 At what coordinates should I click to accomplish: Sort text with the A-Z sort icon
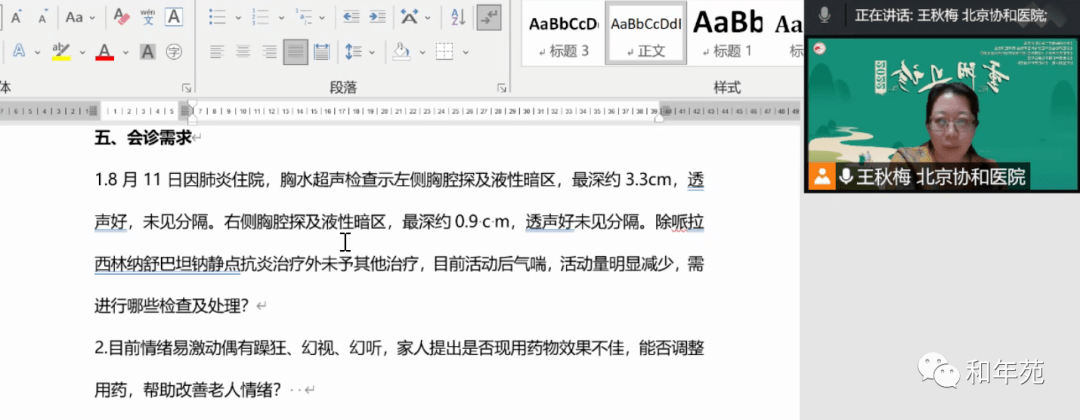(458, 17)
